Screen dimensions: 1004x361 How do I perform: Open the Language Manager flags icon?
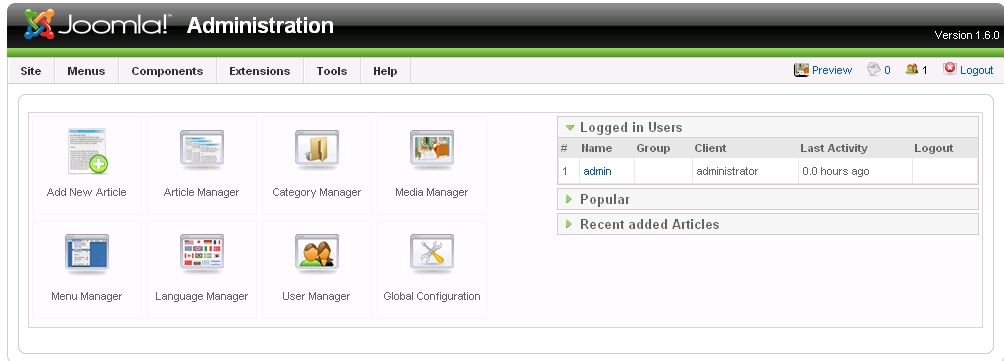[202, 254]
